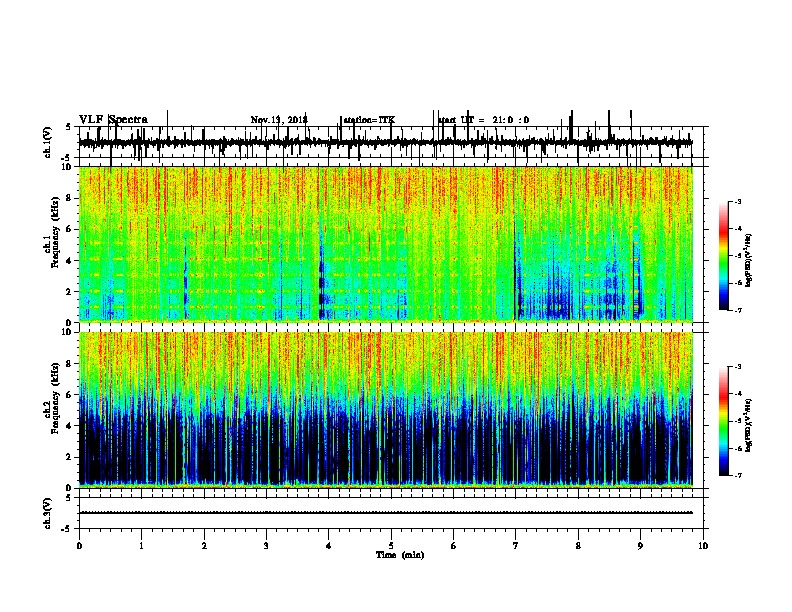Click the ch.2 spectrogram panel
This screenshot has height=612, width=792.
tap(386, 410)
